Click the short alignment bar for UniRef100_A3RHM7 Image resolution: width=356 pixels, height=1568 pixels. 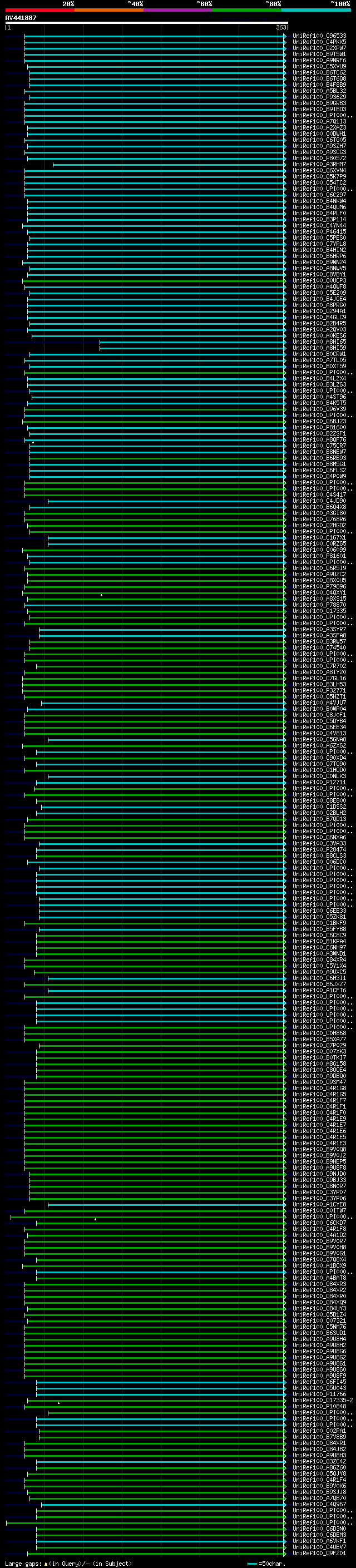coord(169,164)
